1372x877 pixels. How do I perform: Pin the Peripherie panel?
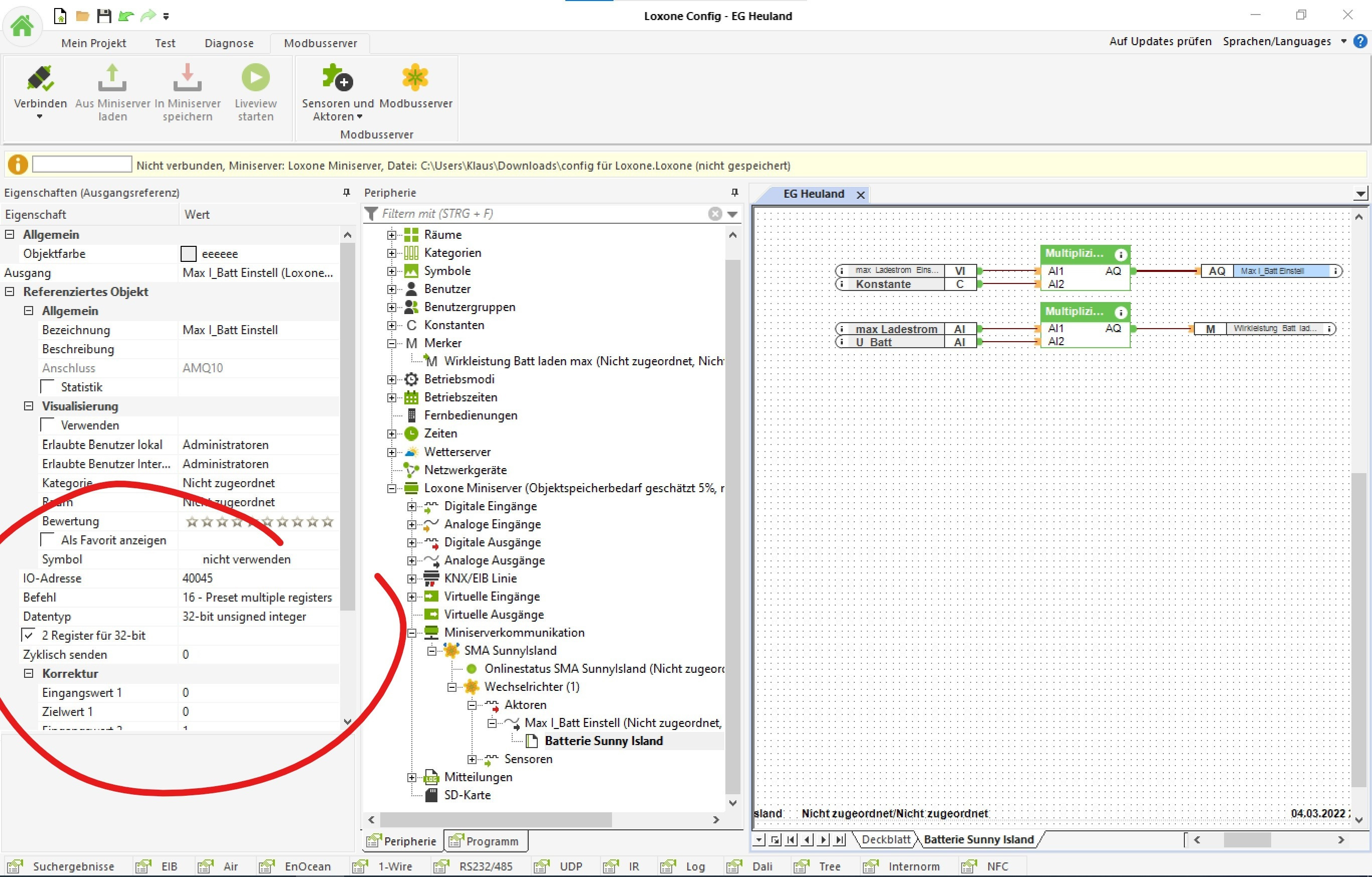[x=734, y=193]
